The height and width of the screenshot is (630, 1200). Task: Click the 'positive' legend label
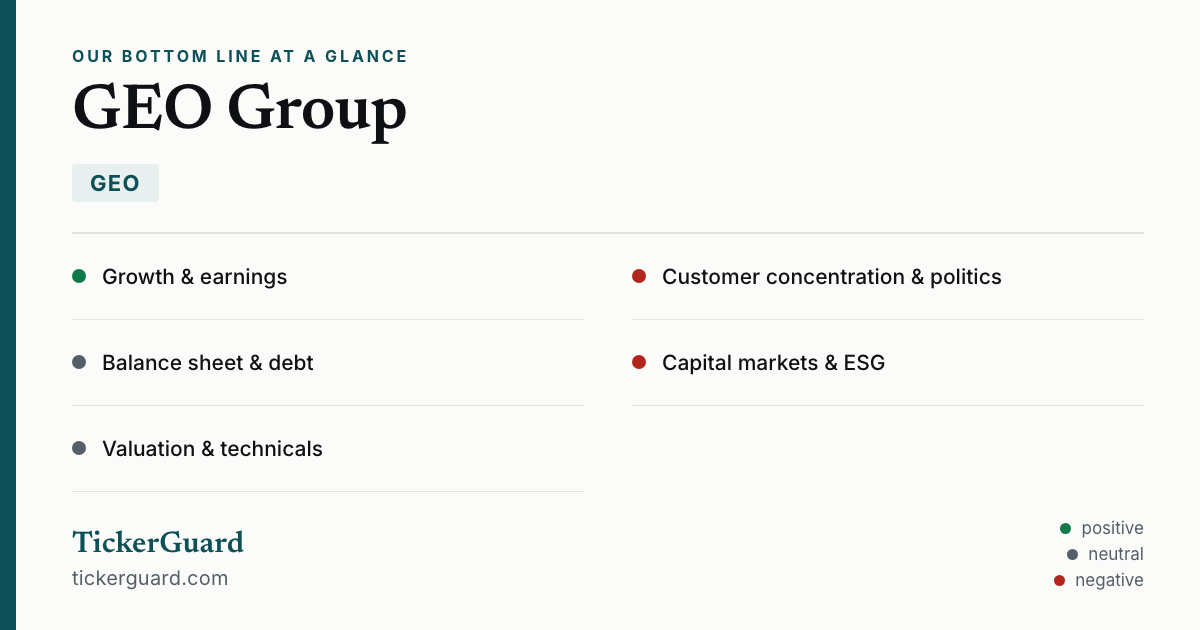pyautogui.click(x=1112, y=528)
